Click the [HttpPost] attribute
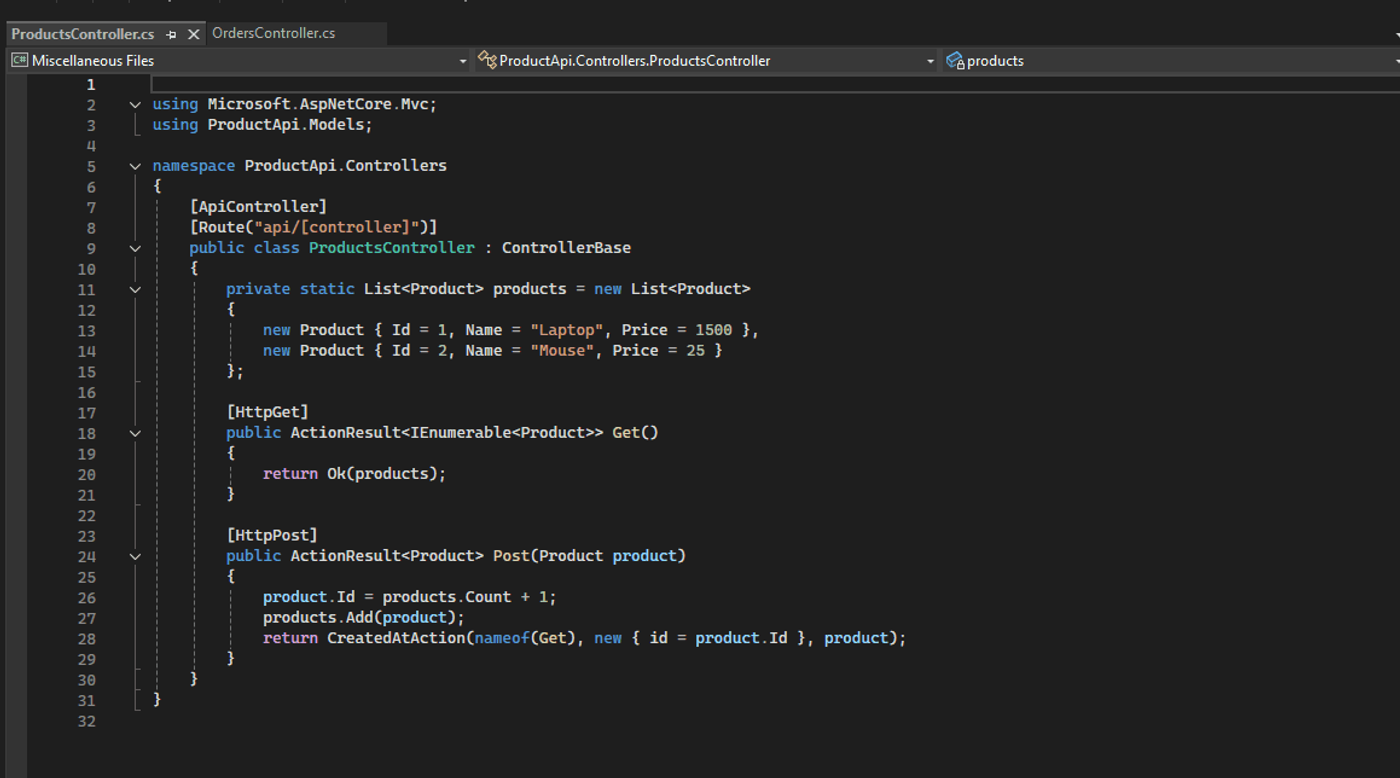 coord(272,535)
